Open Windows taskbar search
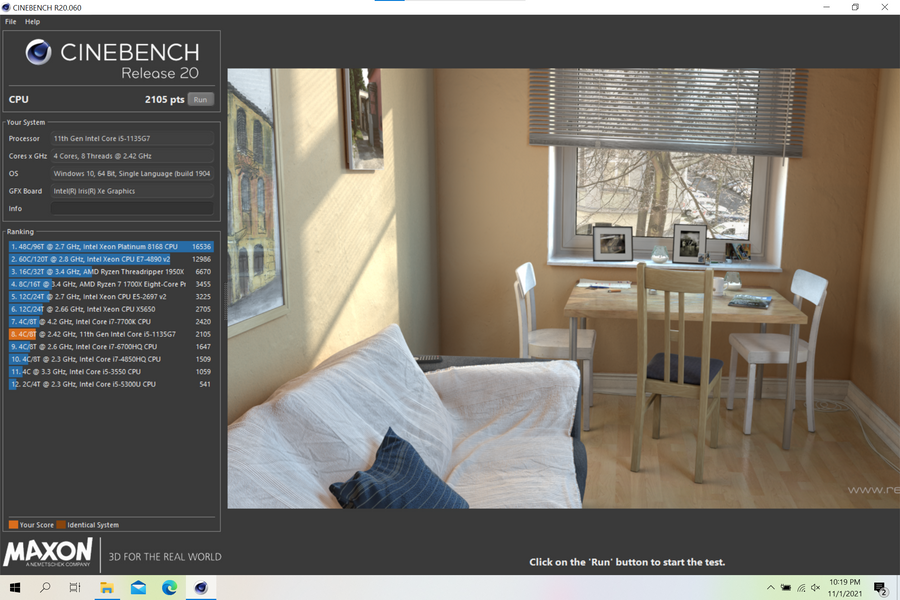900x600 pixels. click(x=46, y=588)
